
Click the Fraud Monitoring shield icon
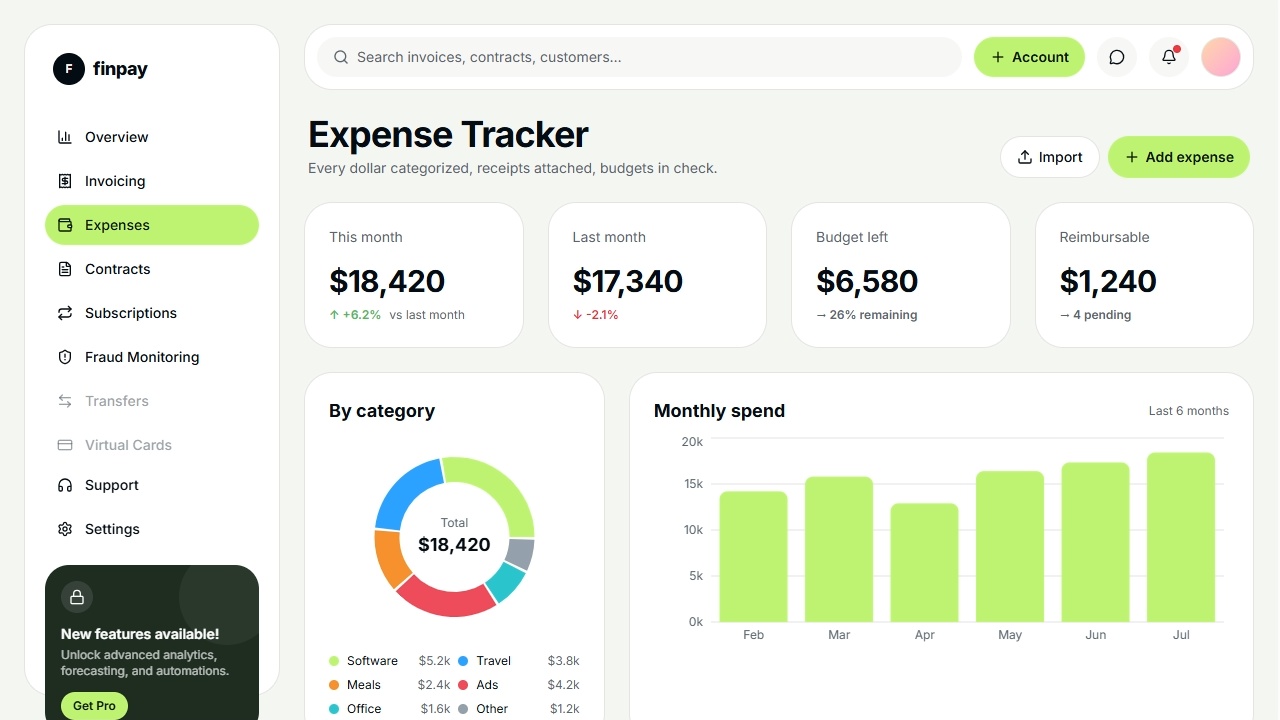pos(65,357)
